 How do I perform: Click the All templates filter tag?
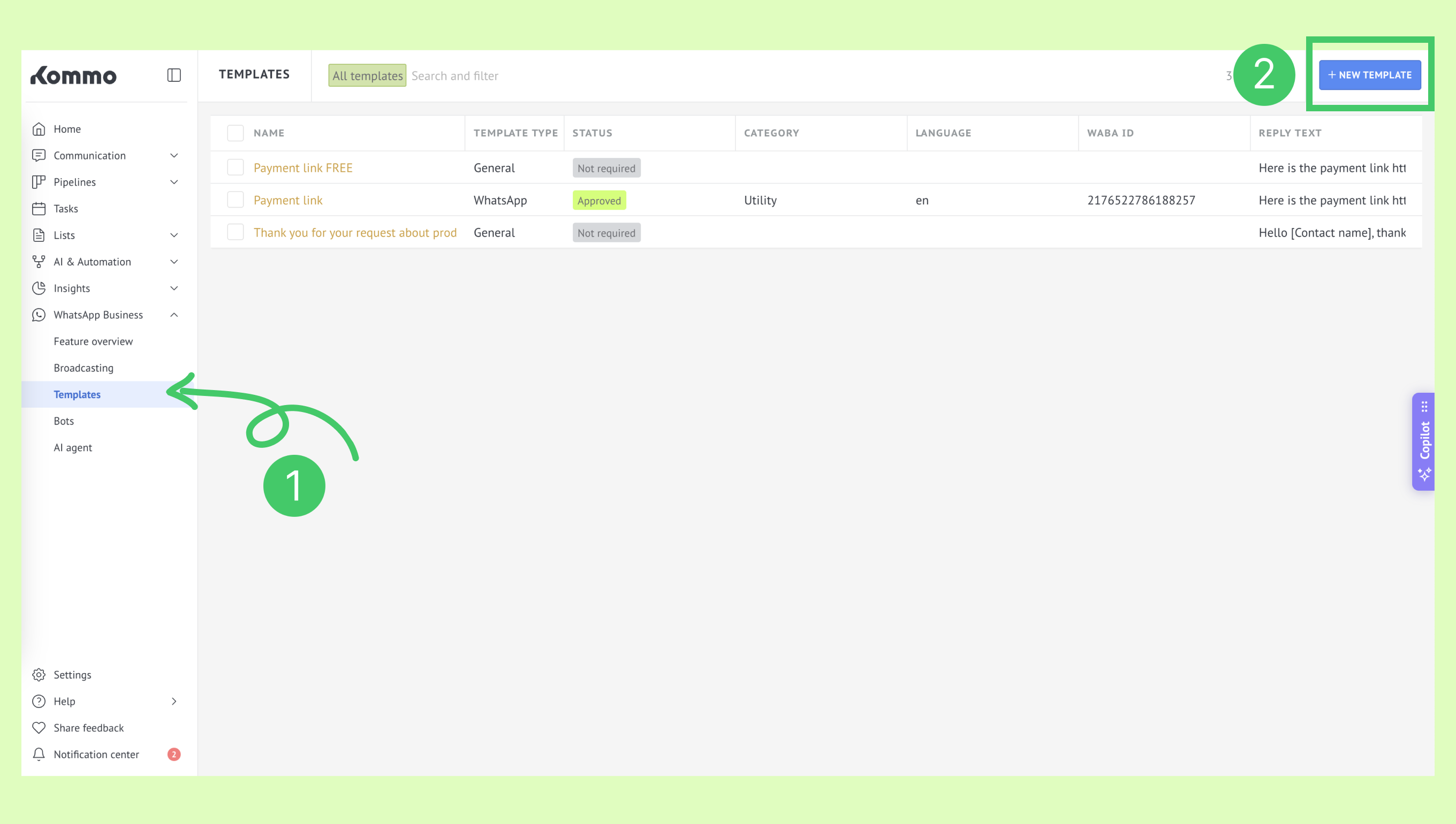[x=367, y=76]
